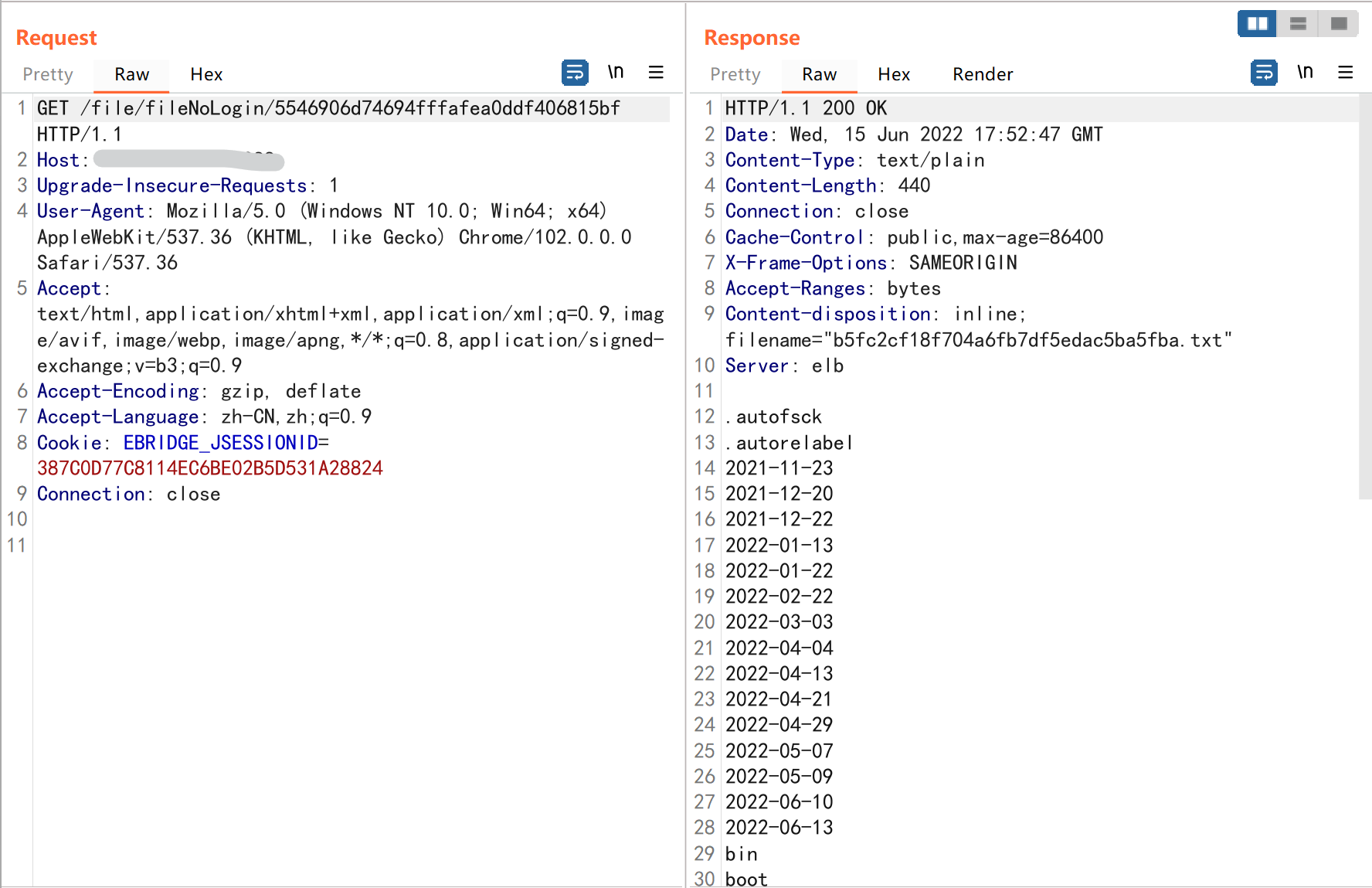
Task: Open the Request panel hamburger options menu
Action: pyautogui.click(x=656, y=73)
